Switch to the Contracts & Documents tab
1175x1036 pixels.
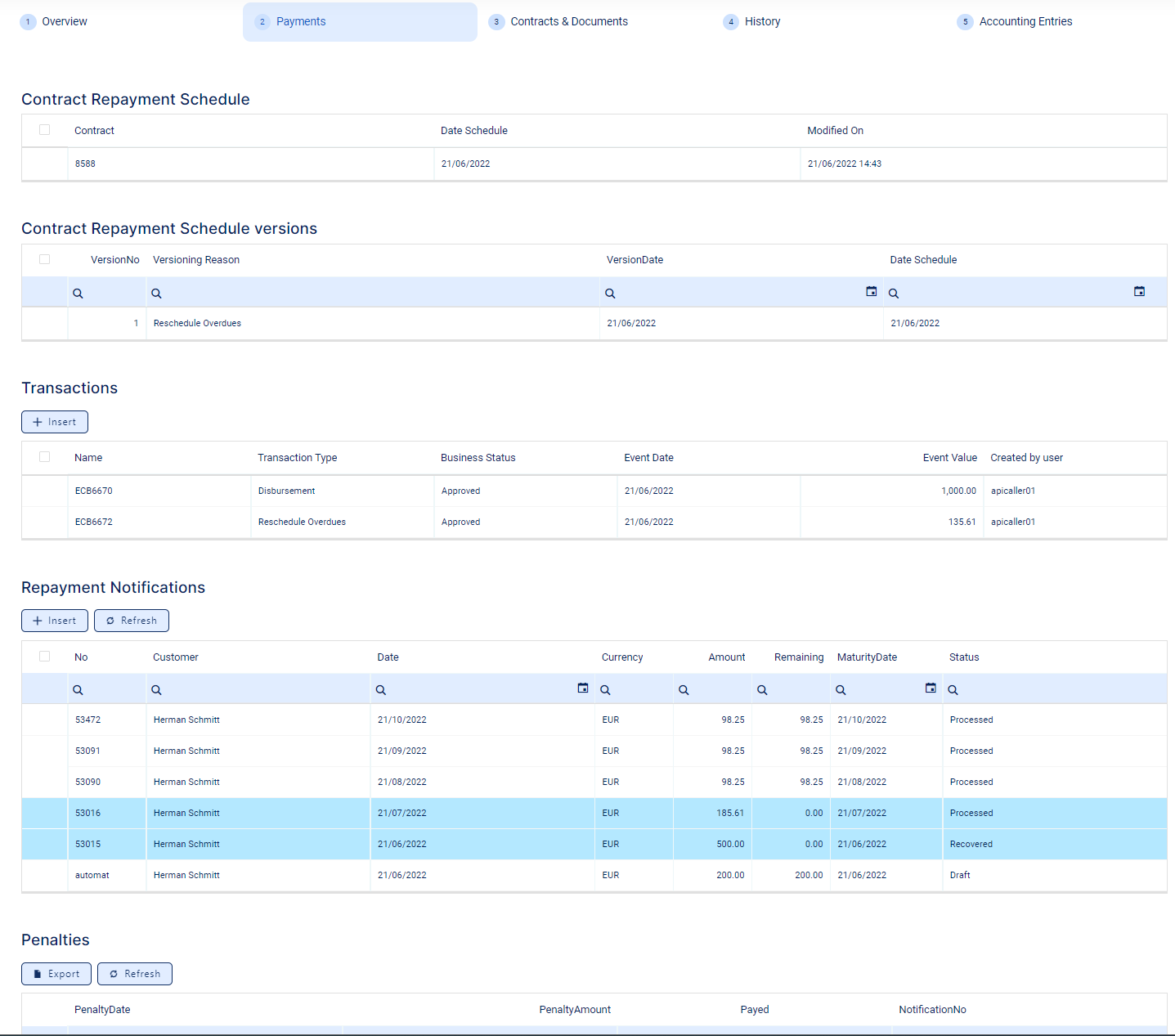pyautogui.click(x=568, y=22)
